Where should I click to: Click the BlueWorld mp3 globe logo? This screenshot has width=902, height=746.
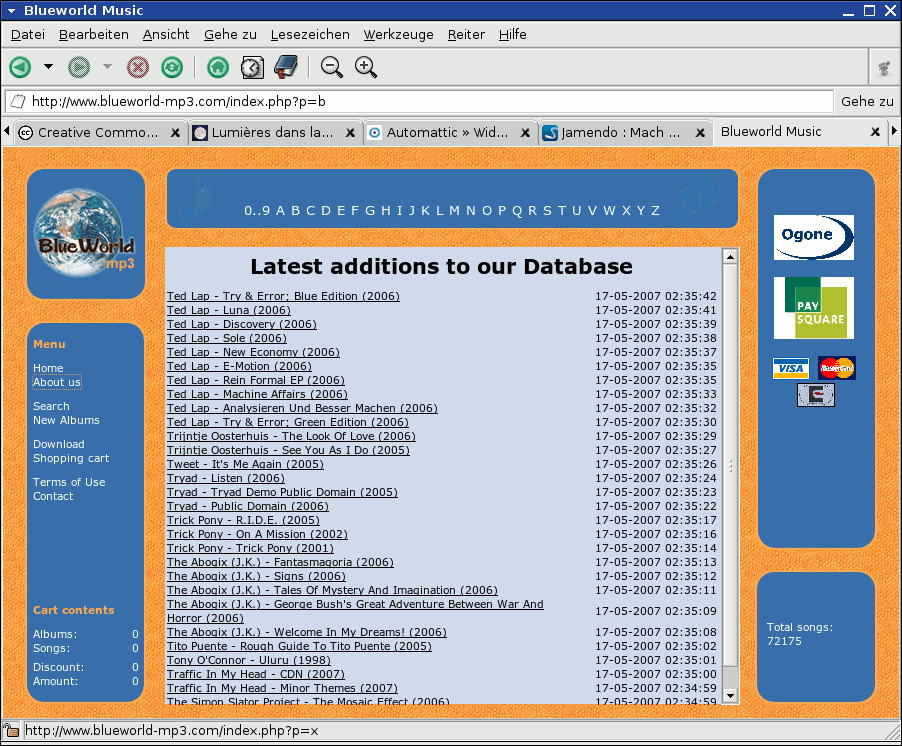pyautogui.click(x=86, y=234)
